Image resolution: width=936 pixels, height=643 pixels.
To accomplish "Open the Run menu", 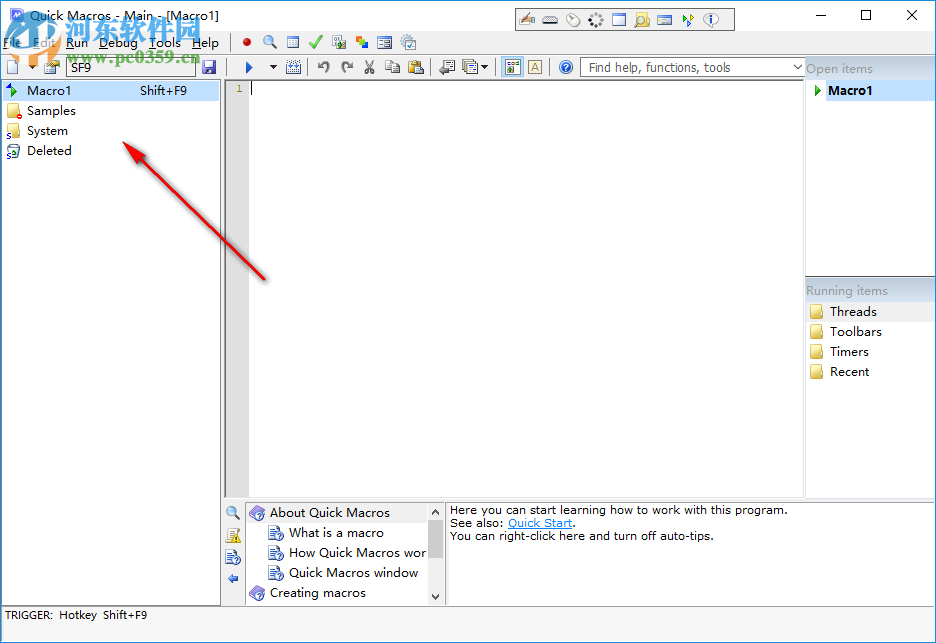I will [77, 42].
